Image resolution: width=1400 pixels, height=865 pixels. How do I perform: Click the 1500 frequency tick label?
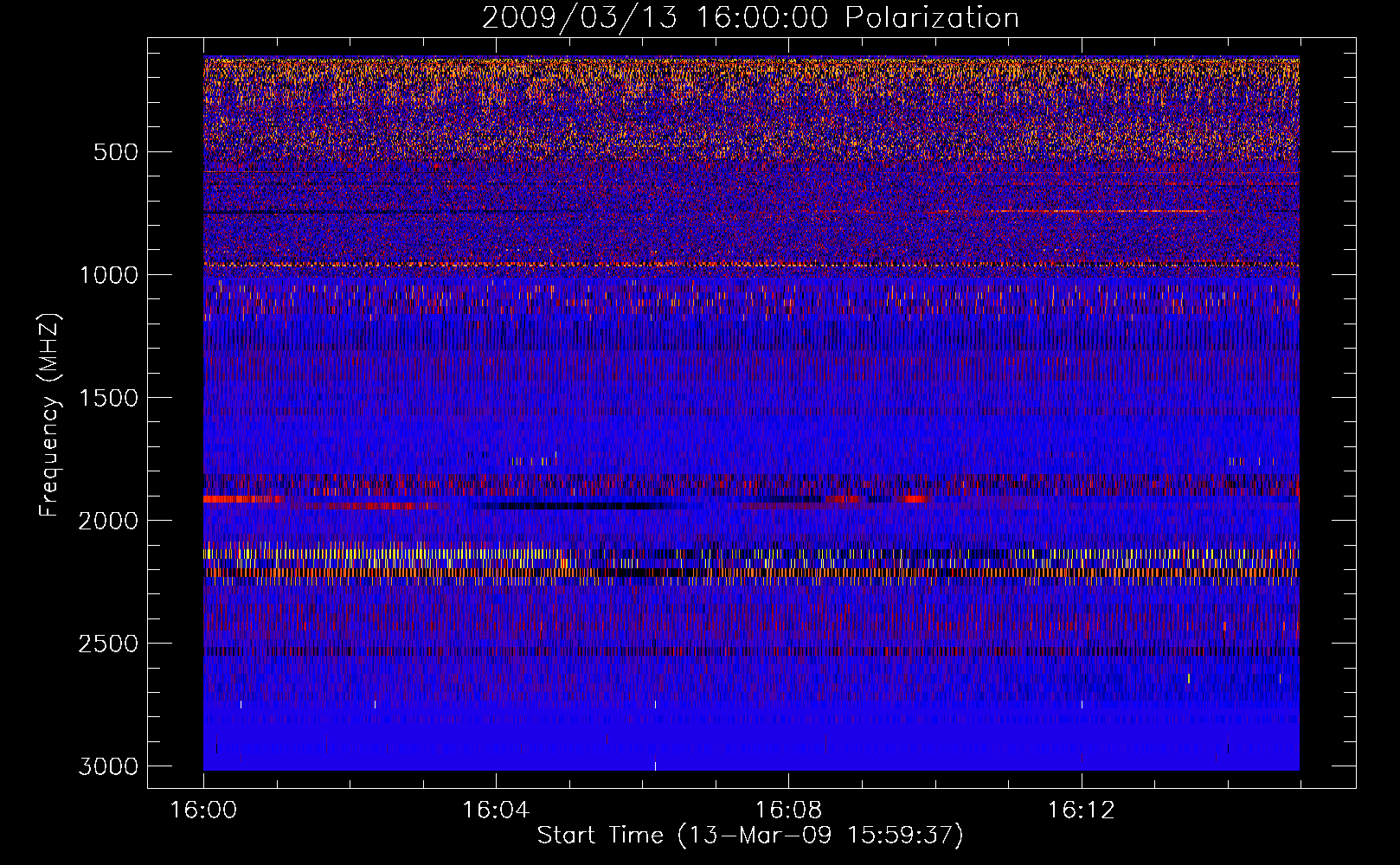(108, 398)
